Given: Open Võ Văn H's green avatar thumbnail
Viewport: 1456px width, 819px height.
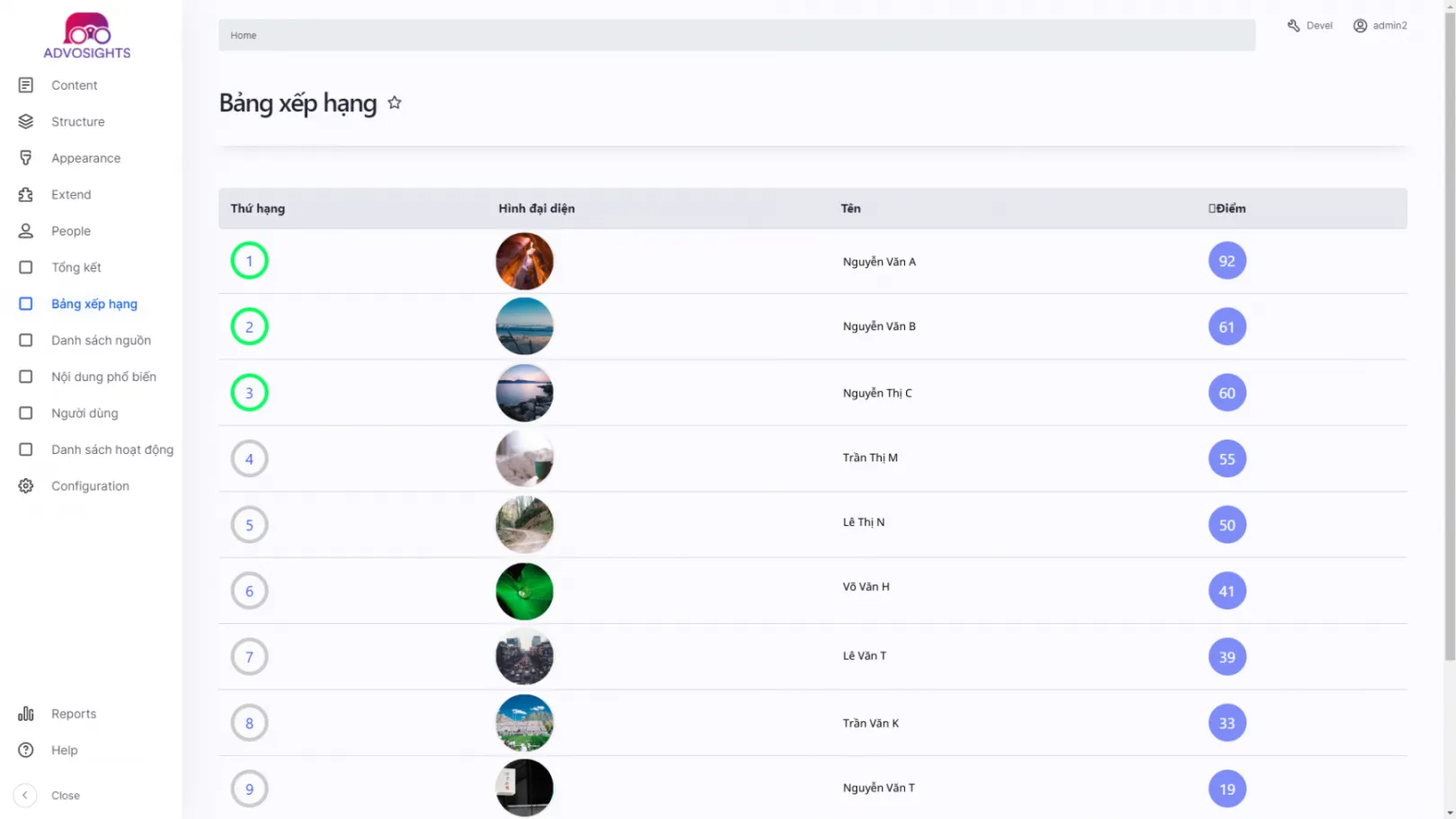Looking at the screenshot, I should tap(525, 591).
